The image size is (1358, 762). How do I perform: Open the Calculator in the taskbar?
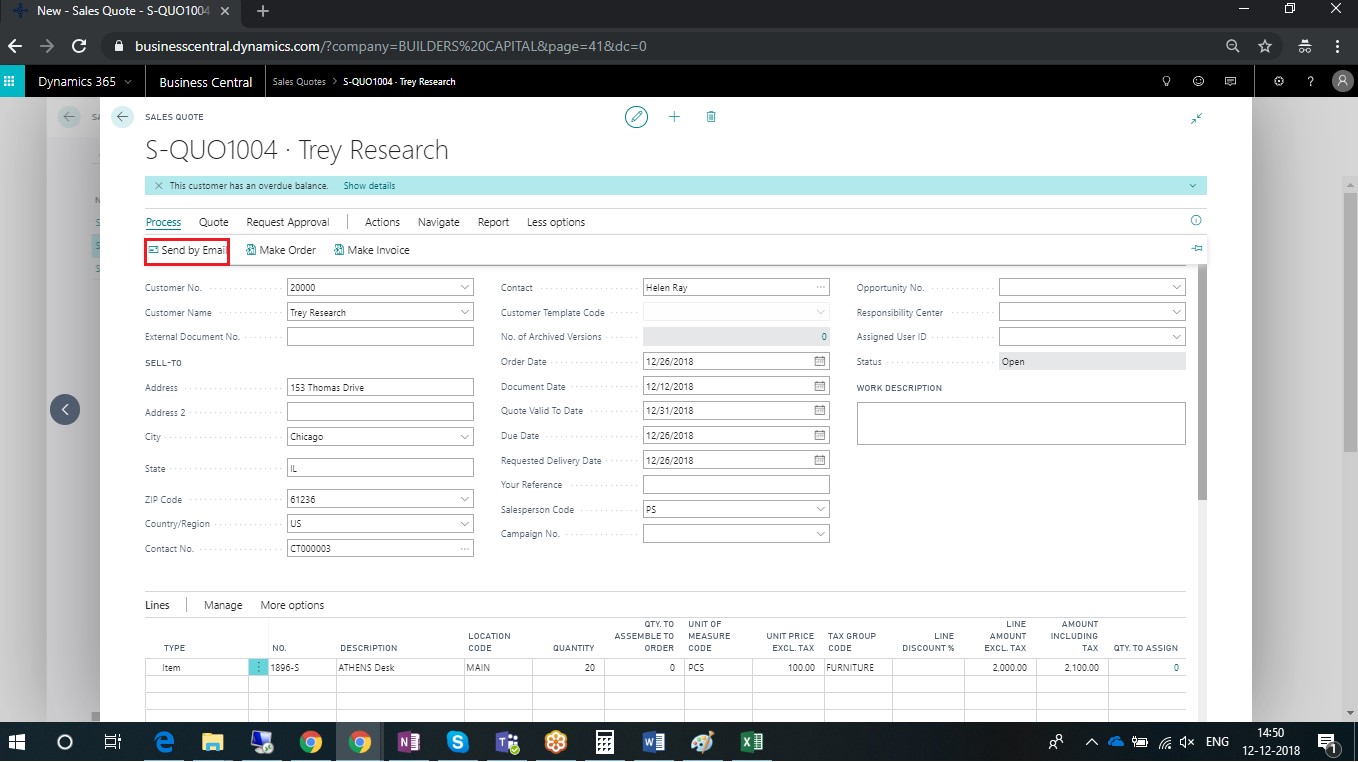point(604,743)
